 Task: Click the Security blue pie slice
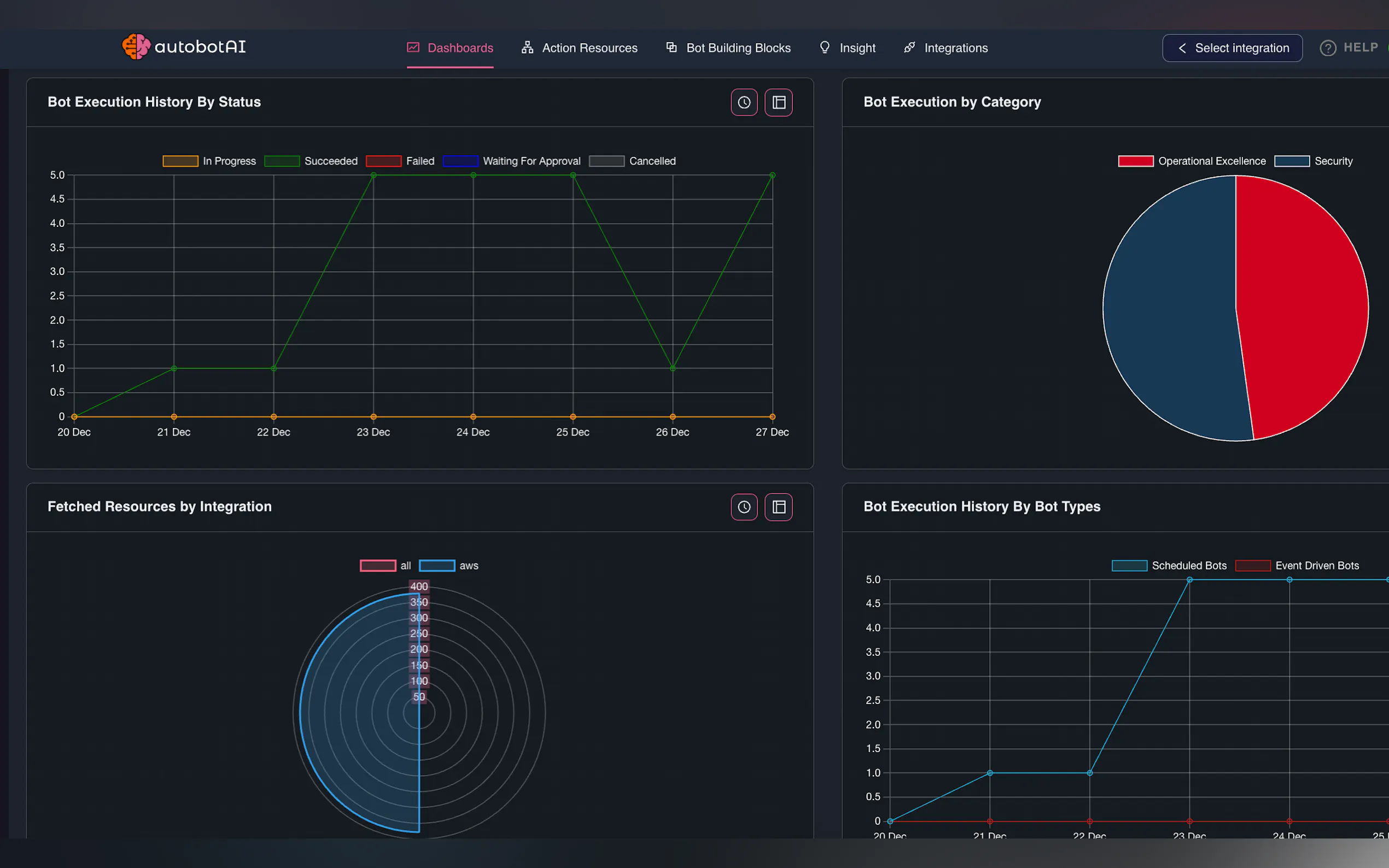tap(1171, 310)
